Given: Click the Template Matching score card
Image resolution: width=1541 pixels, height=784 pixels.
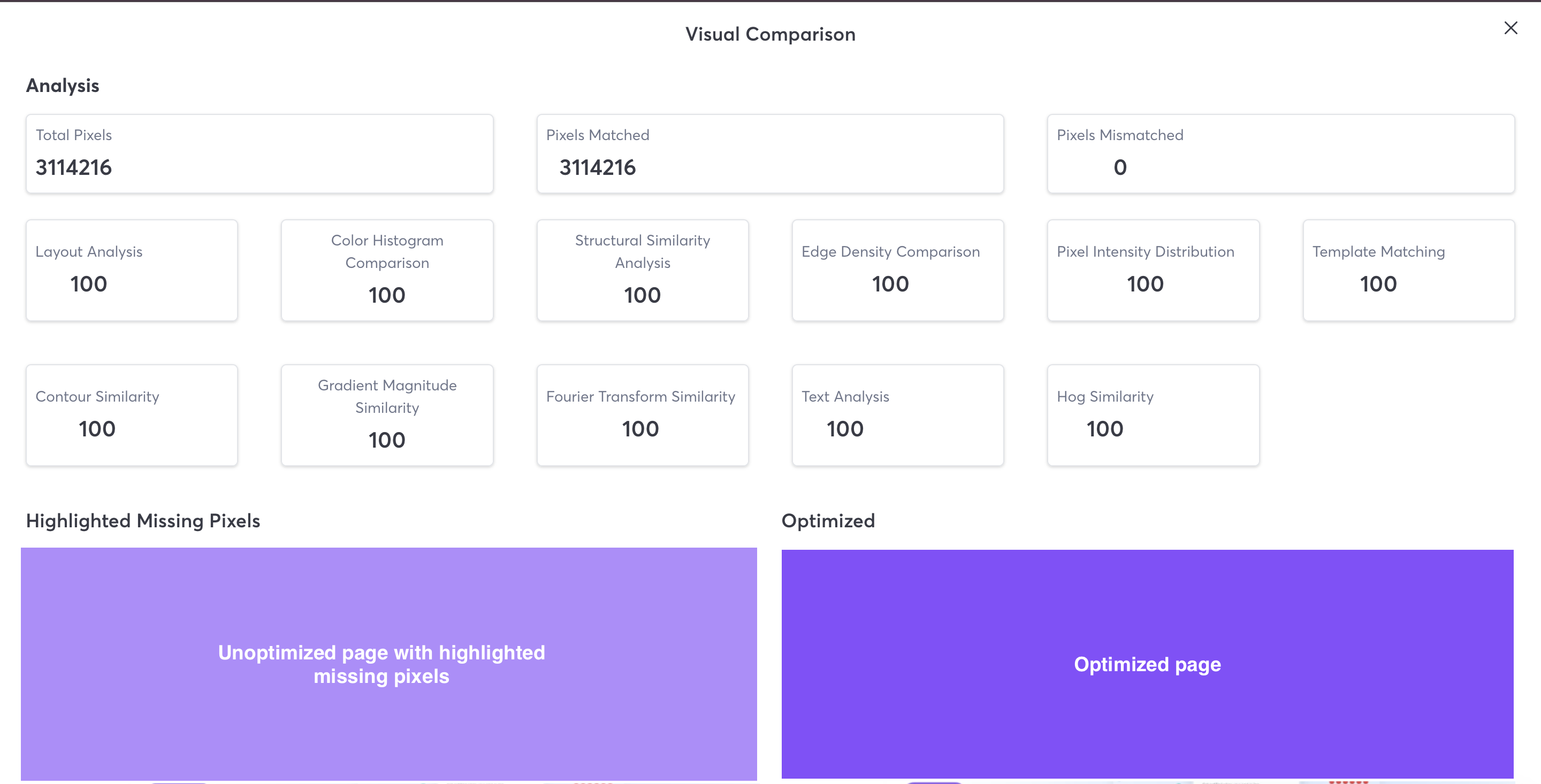Looking at the screenshot, I should (x=1408, y=270).
